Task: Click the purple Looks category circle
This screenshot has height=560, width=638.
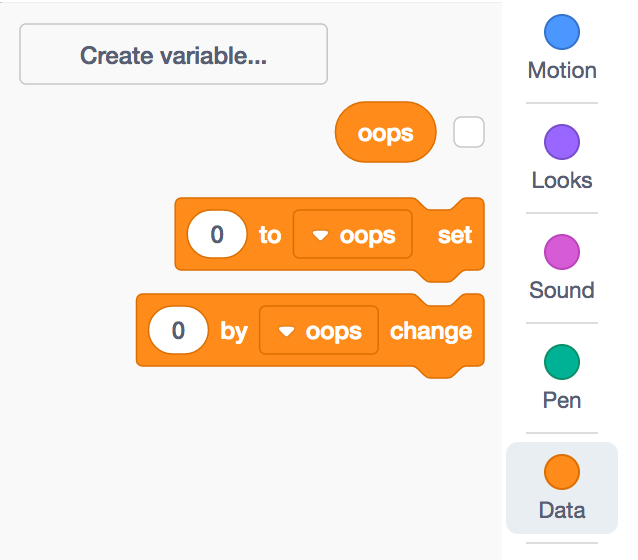Action: [x=562, y=142]
